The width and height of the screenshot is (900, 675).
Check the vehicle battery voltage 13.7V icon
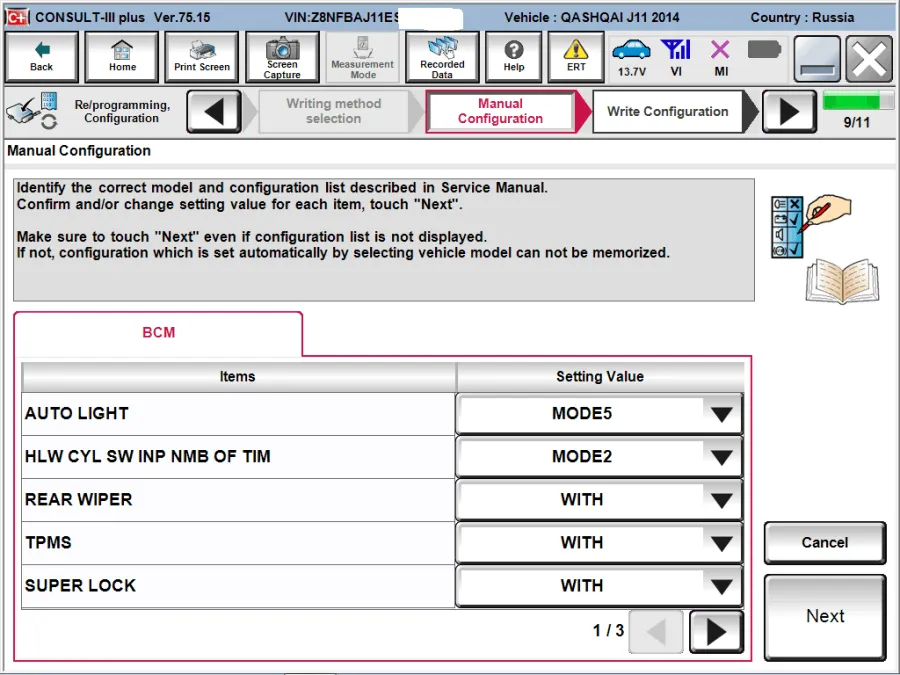tap(631, 57)
